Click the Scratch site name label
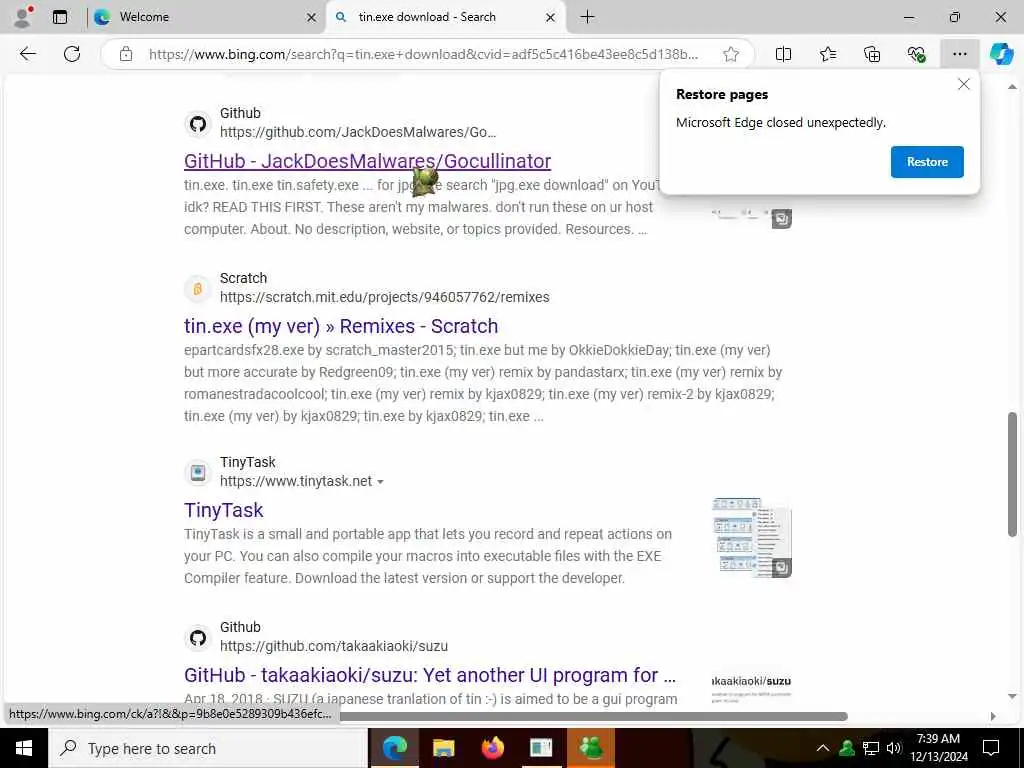The height and width of the screenshot is (768, 1024). click(244, 278)
